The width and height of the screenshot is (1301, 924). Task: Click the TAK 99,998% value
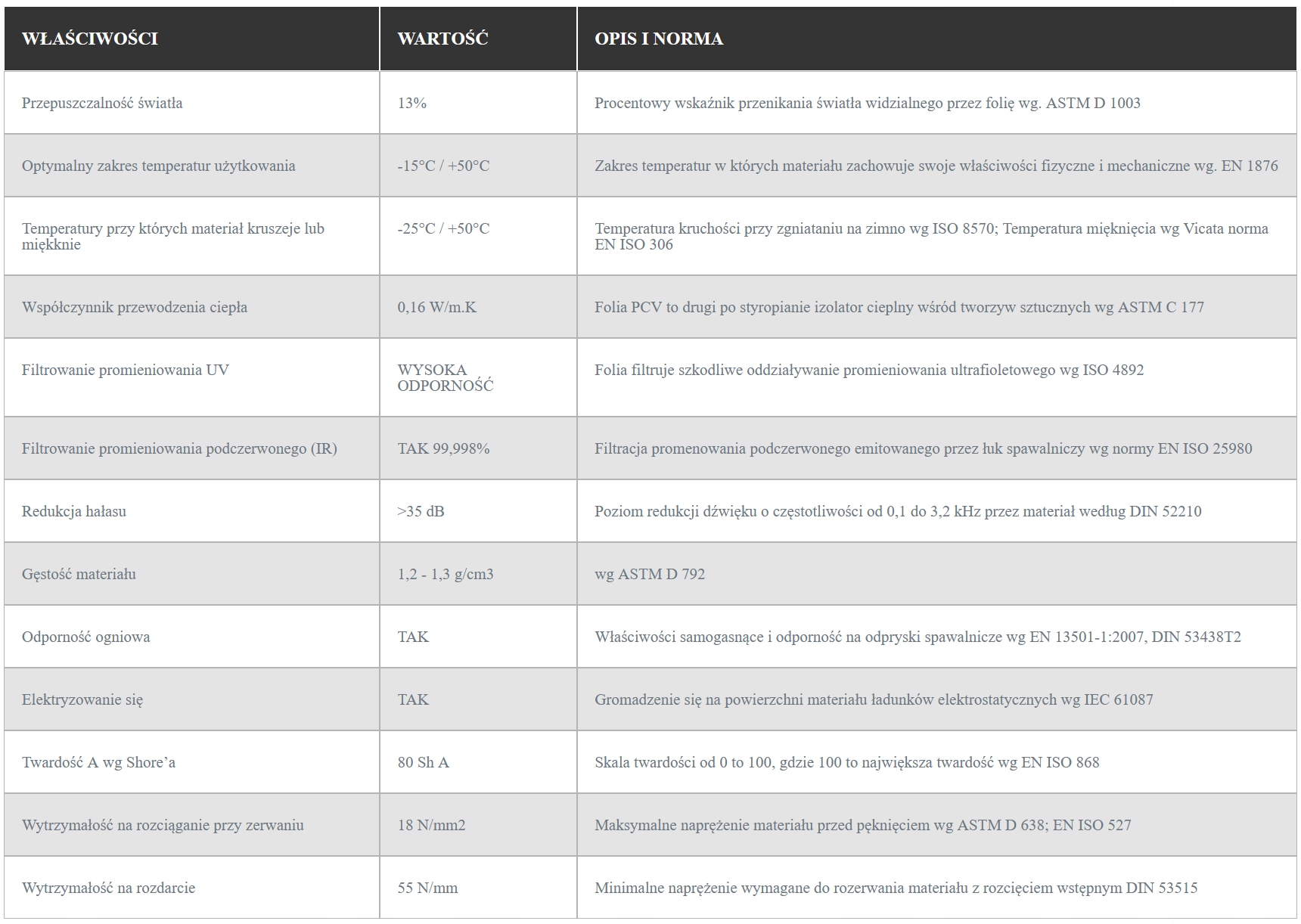pos(443,448)
